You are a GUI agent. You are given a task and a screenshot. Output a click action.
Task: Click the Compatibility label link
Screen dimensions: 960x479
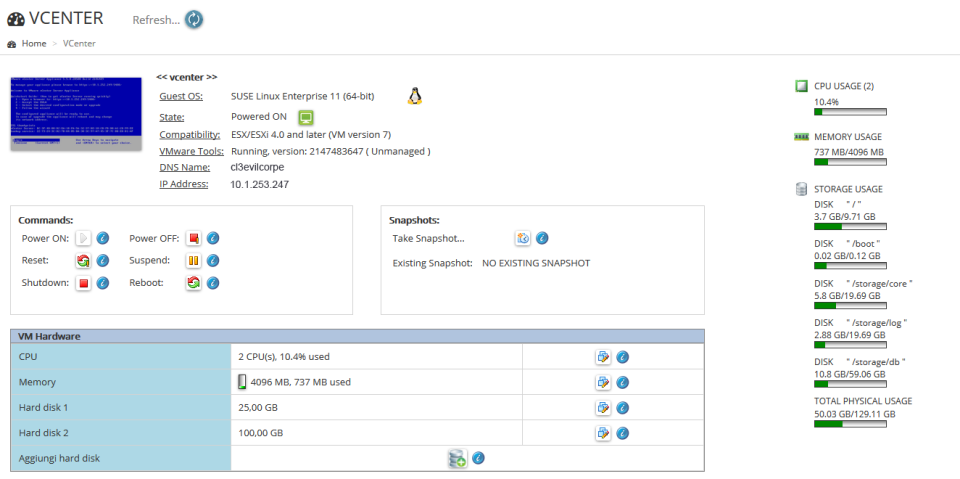click(x=190, y=135)
